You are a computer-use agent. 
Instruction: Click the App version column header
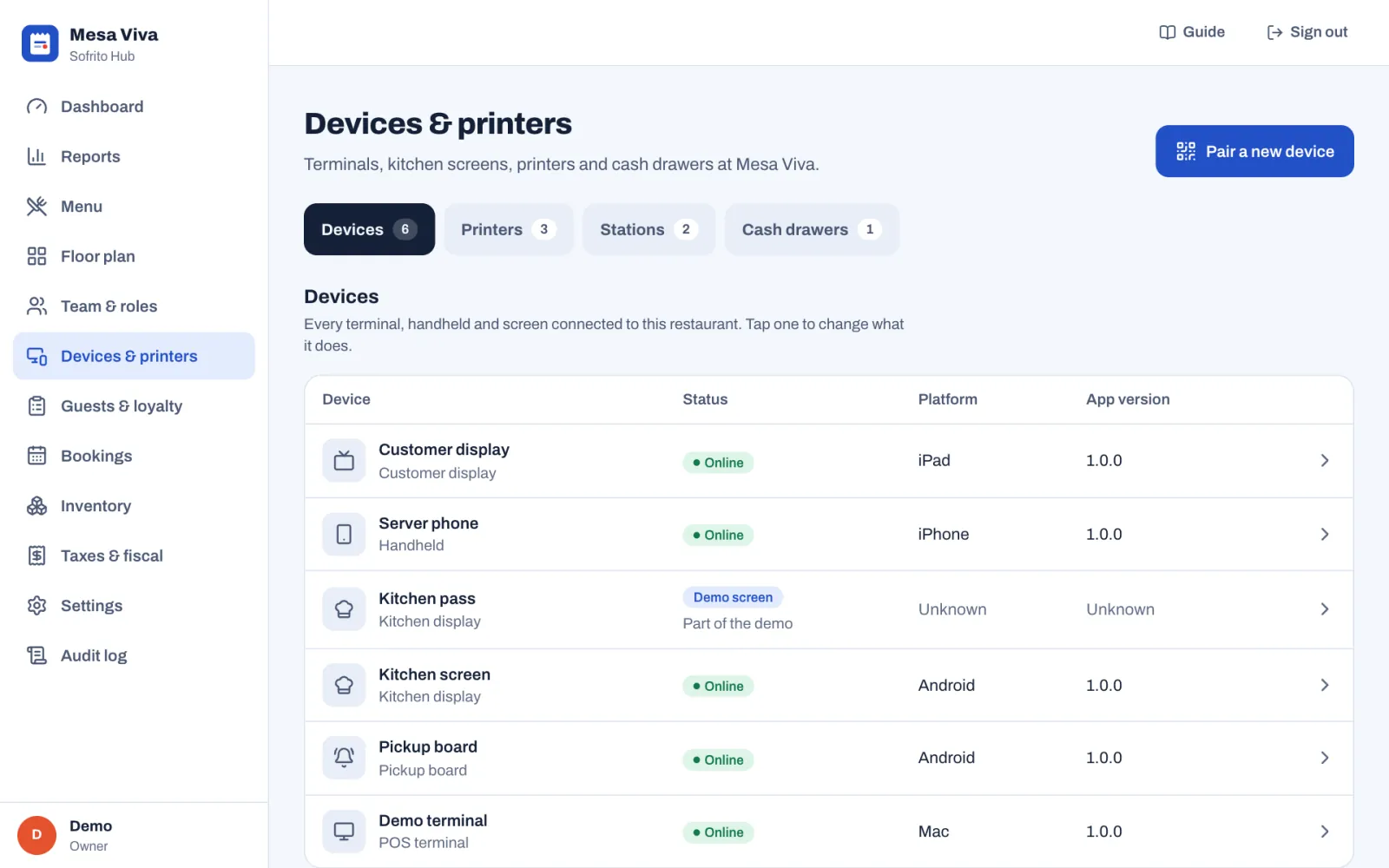click(x=1128, y=399)
